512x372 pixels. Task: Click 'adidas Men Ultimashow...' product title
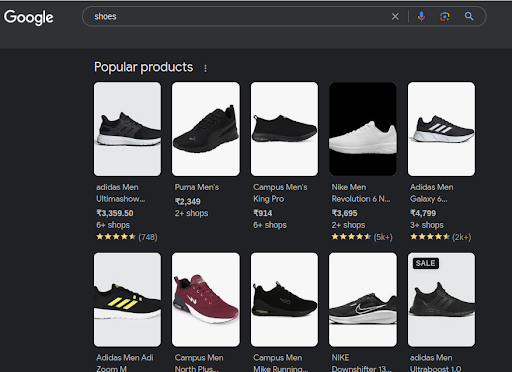tap(120, 193)
